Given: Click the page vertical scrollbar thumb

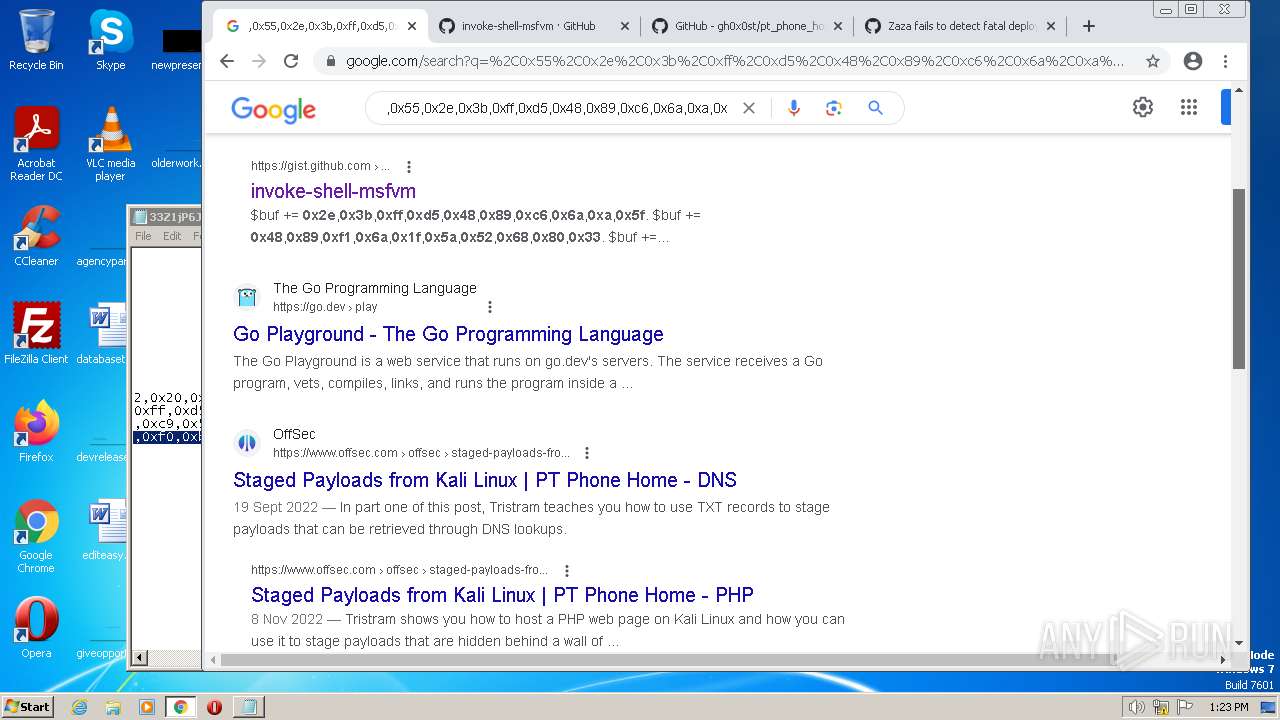Looking at the screenshot, I should tap(1239, 278).
